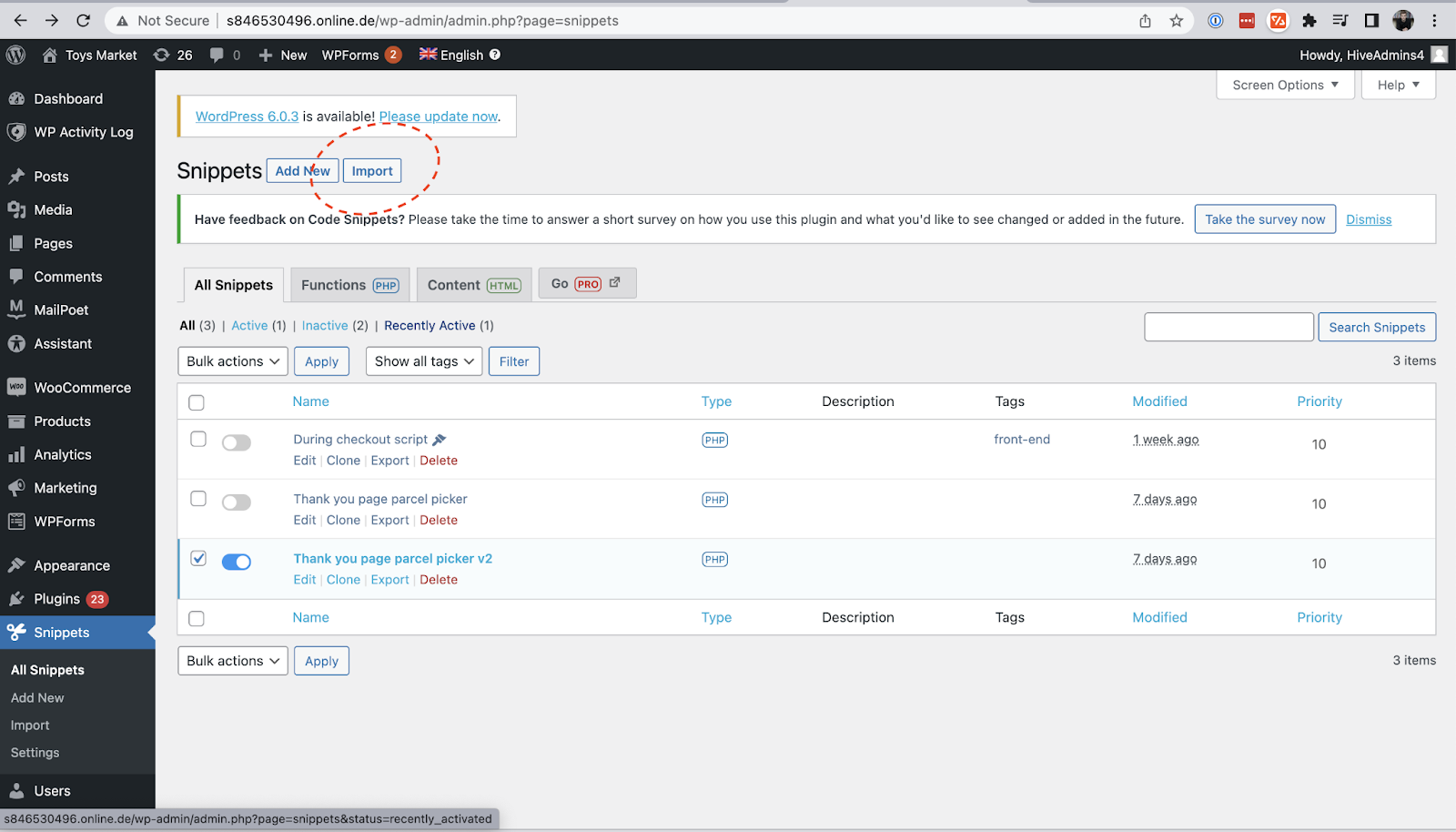Click the Import button next to Add New

click(372, 170)
